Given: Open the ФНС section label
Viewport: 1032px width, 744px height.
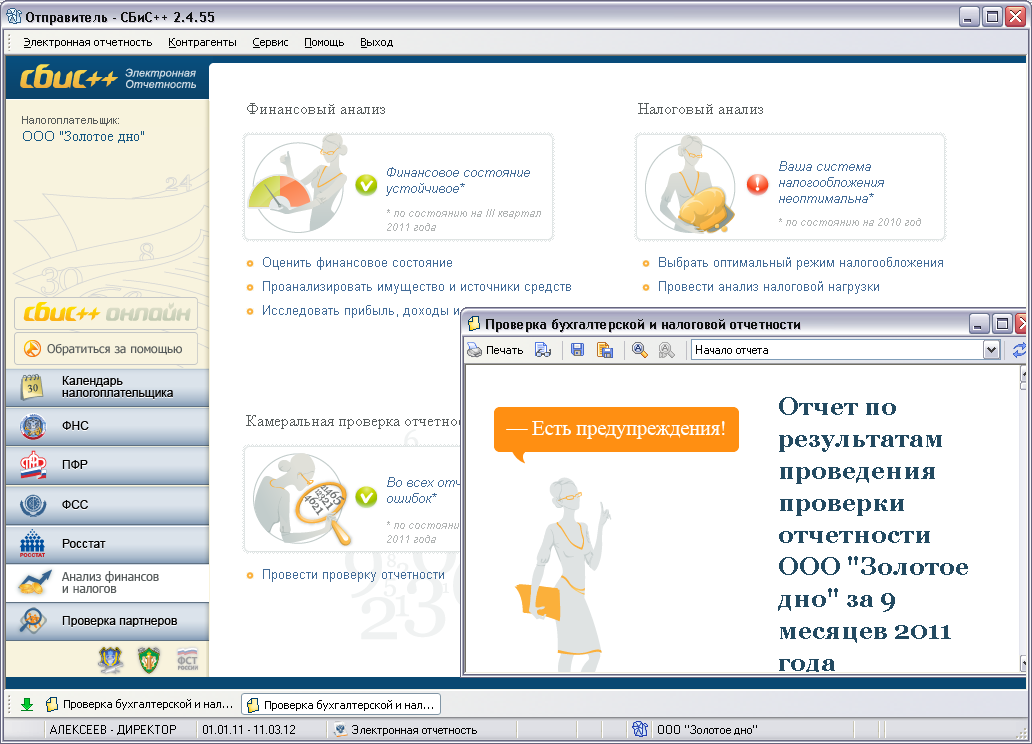Looking at the screenshot, I should (75, 426).
